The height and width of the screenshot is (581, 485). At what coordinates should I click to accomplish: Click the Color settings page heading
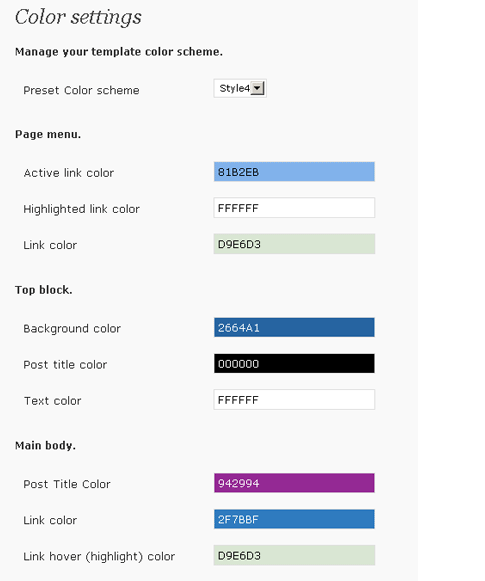[78, 17]
